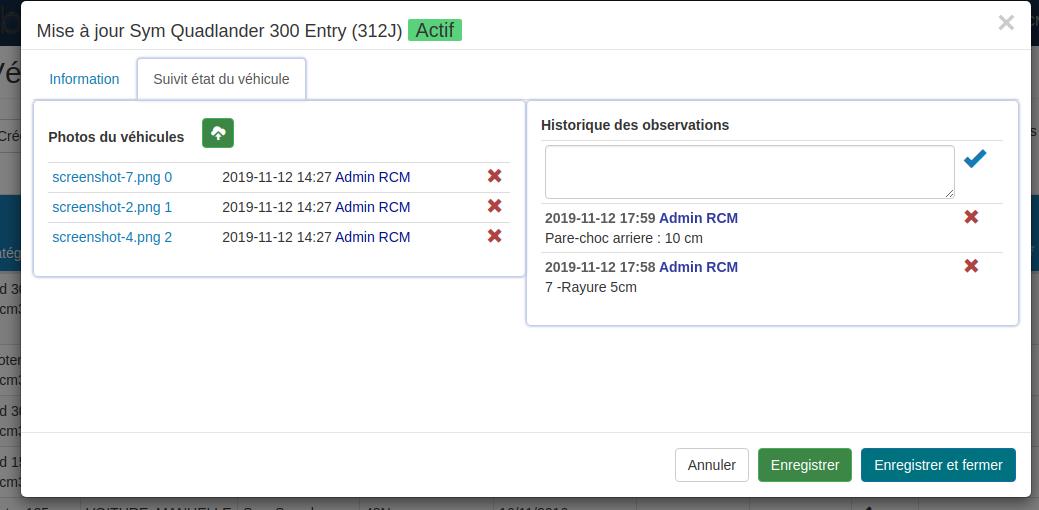Delete the Pare-choc arriere observation
The height and width of the screenshot is (510, 1039).
tap(971, 217)
